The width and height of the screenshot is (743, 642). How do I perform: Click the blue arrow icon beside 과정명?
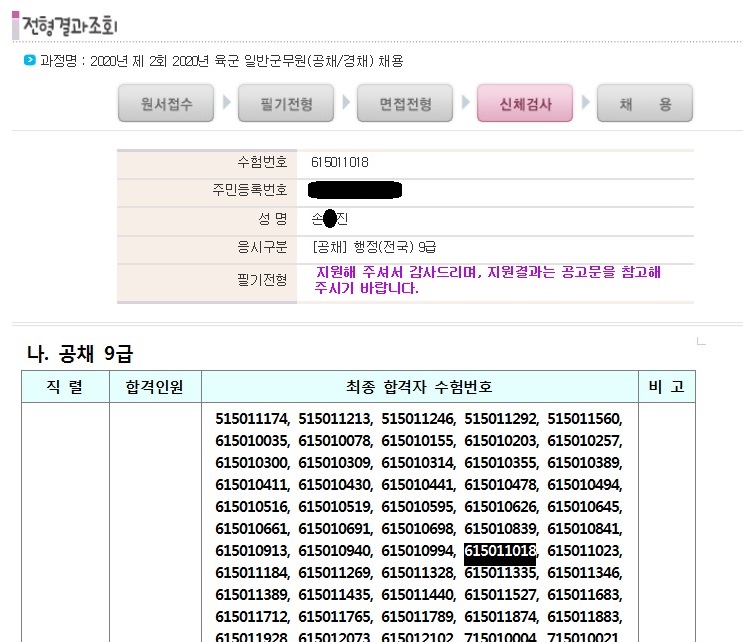(x=29, y=61)
